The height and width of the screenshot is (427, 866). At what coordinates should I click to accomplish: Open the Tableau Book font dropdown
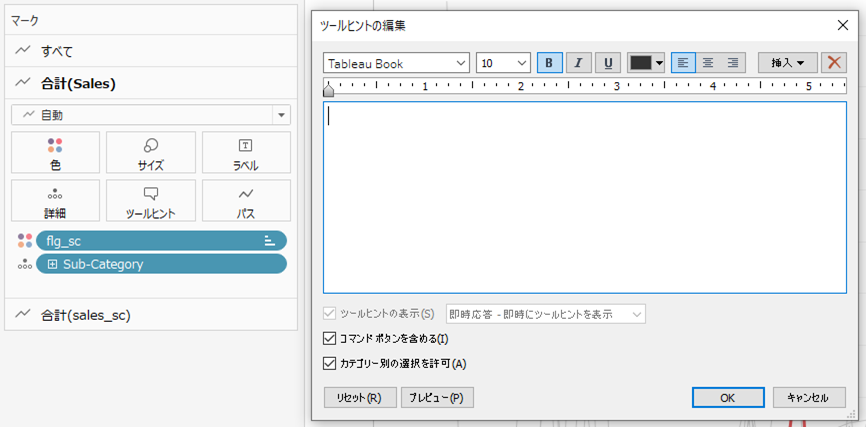point(397,63)
